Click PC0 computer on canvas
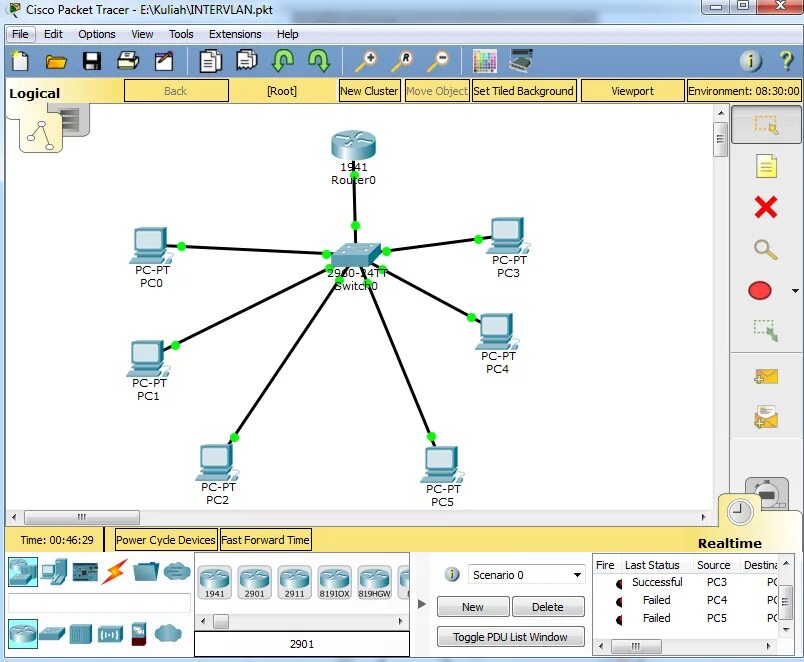Viewport: 804px width, 662px height. [x=150, y=246]
